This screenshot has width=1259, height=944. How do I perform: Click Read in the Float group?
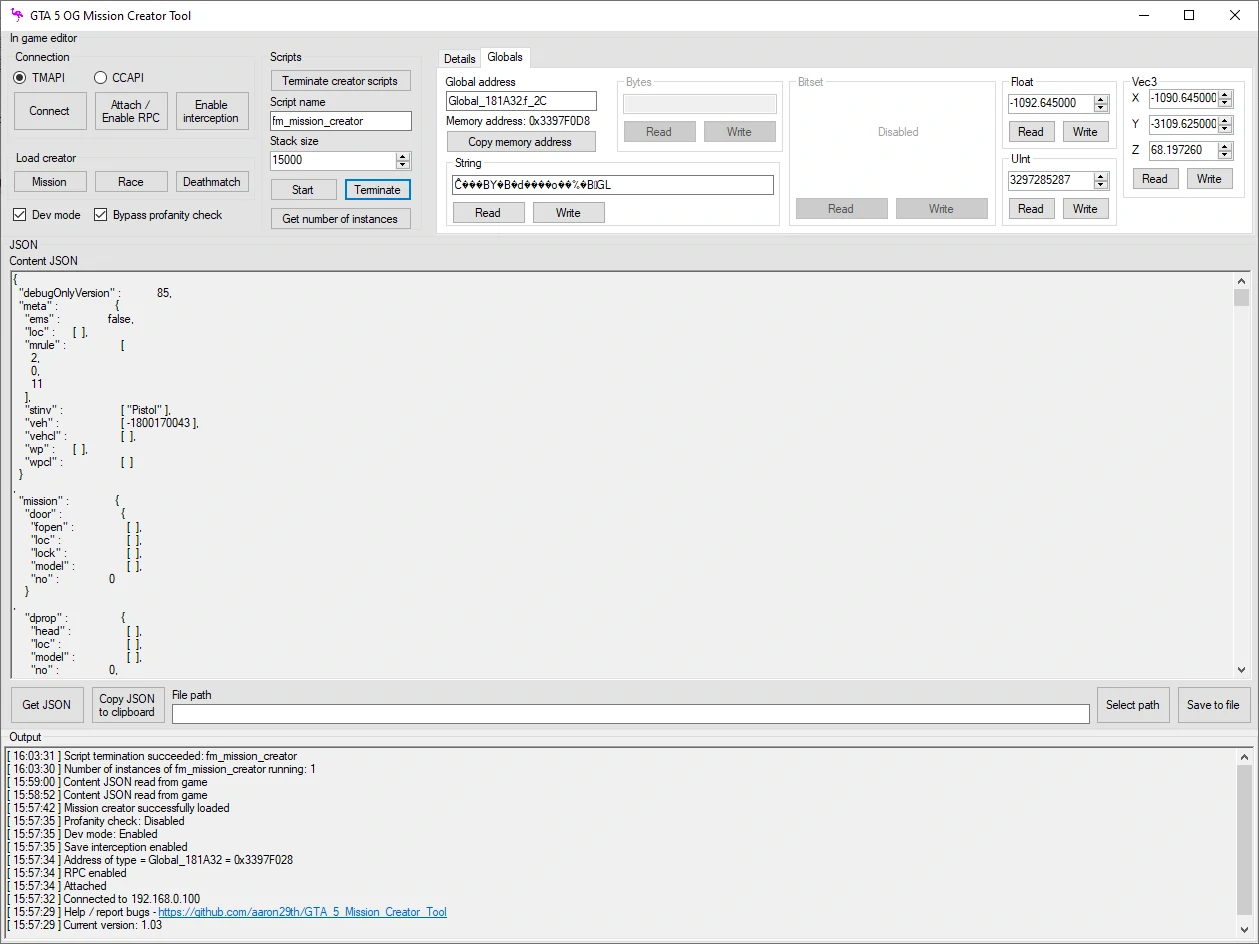tap(1031, 132)
